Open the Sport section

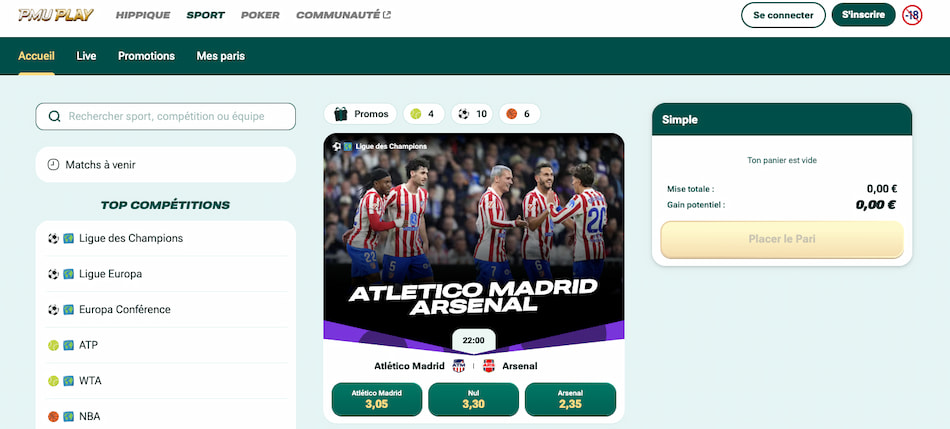click(205, 15)
